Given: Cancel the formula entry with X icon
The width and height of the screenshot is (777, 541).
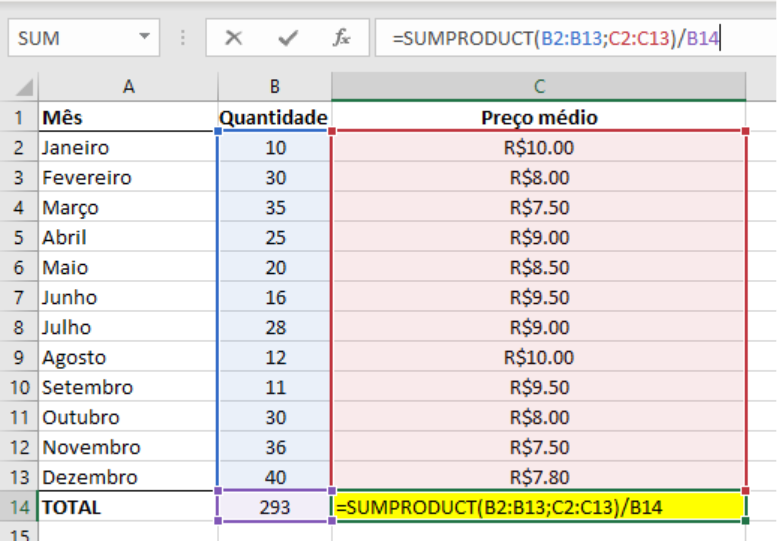Looking at the screenshot, I should click(x=234, y=39).
